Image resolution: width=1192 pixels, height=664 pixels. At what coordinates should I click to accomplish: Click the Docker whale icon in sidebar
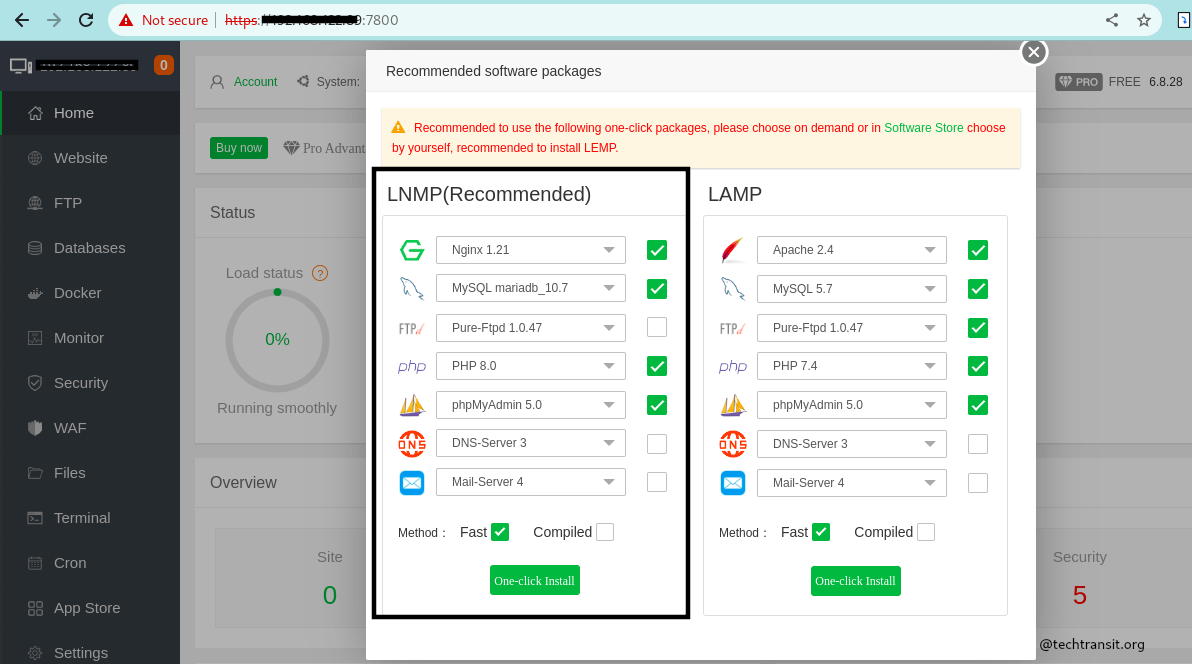point(35,293)
